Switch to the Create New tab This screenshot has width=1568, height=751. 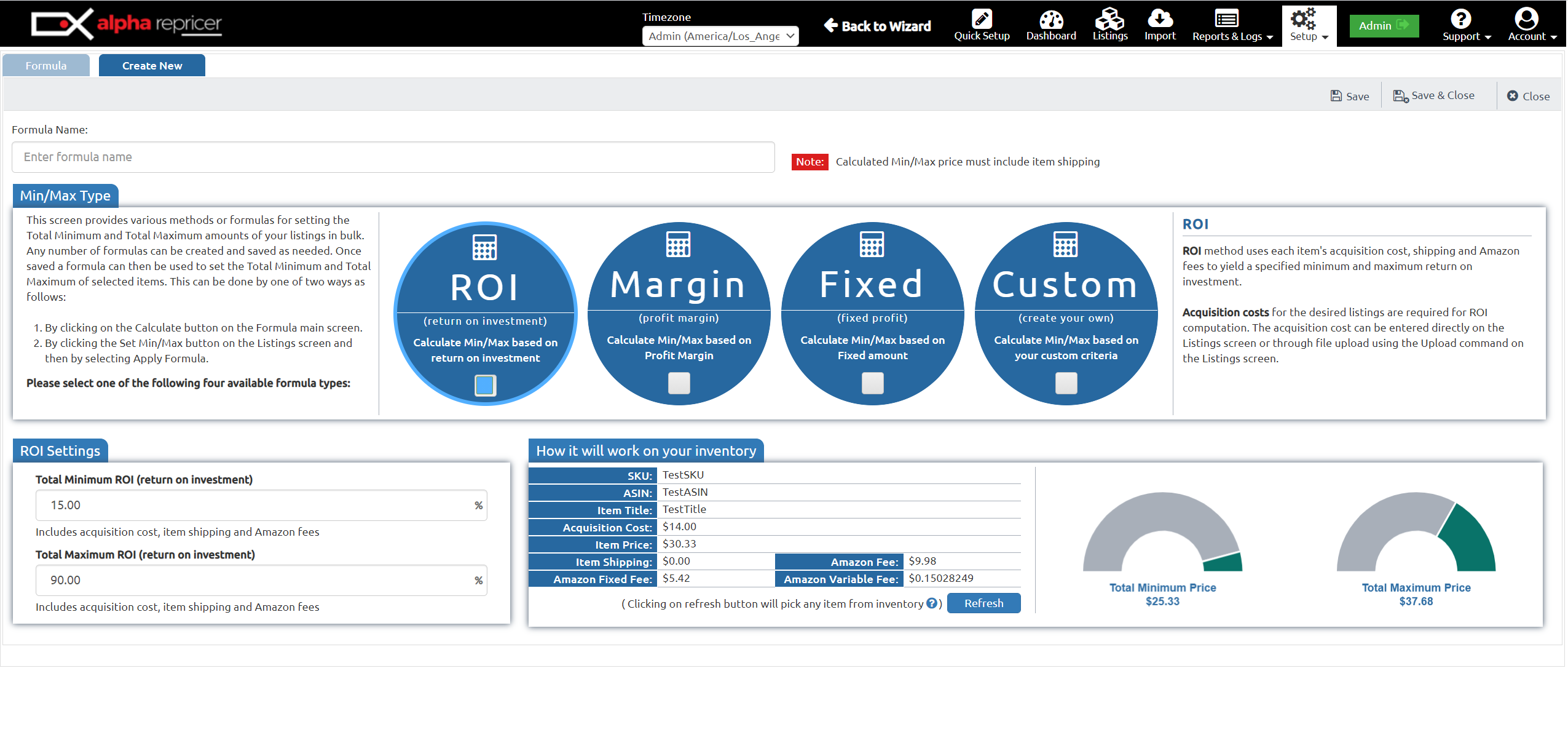pos(152,66)
